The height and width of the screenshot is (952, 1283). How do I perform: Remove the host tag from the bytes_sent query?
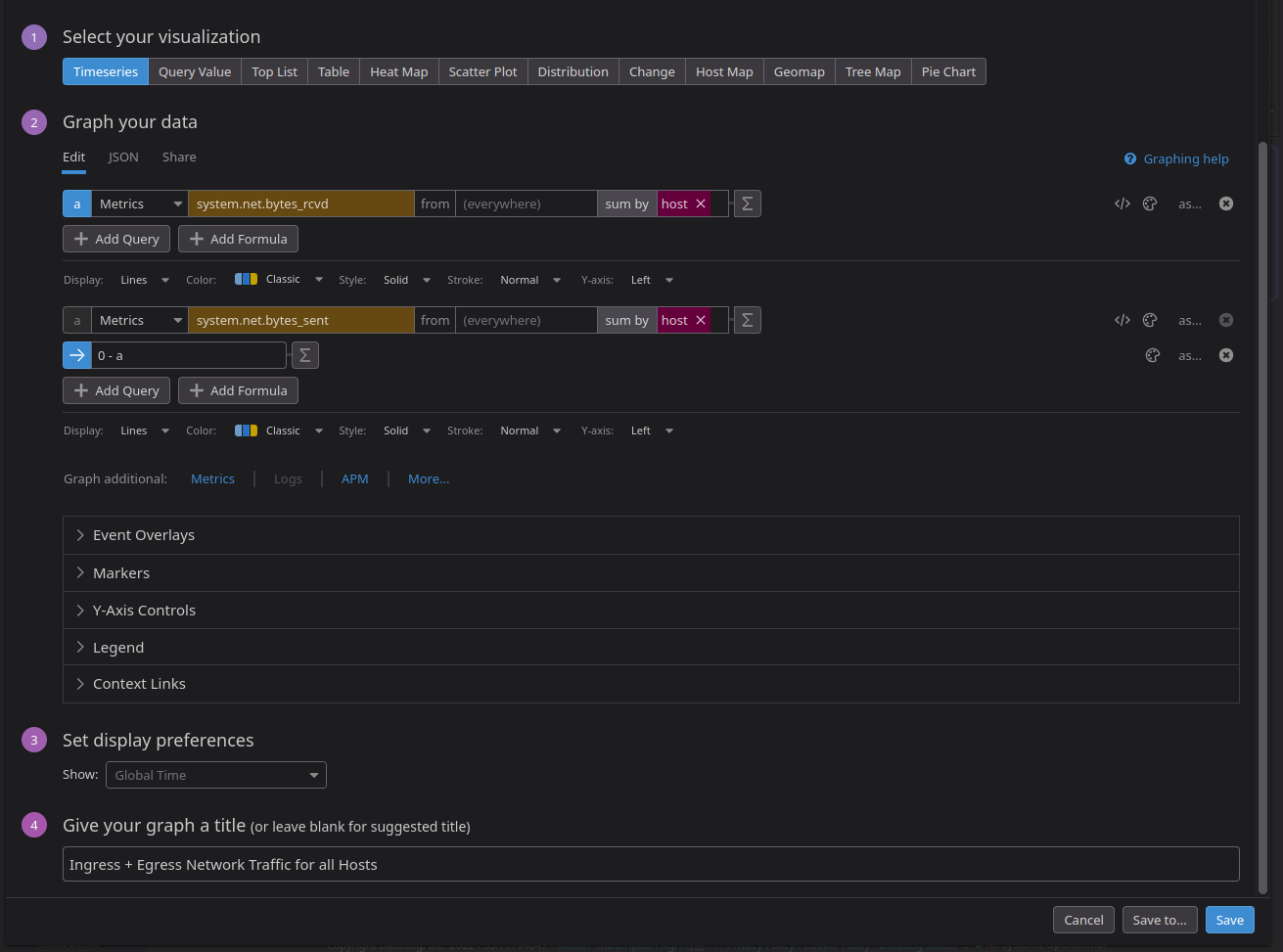701,320
